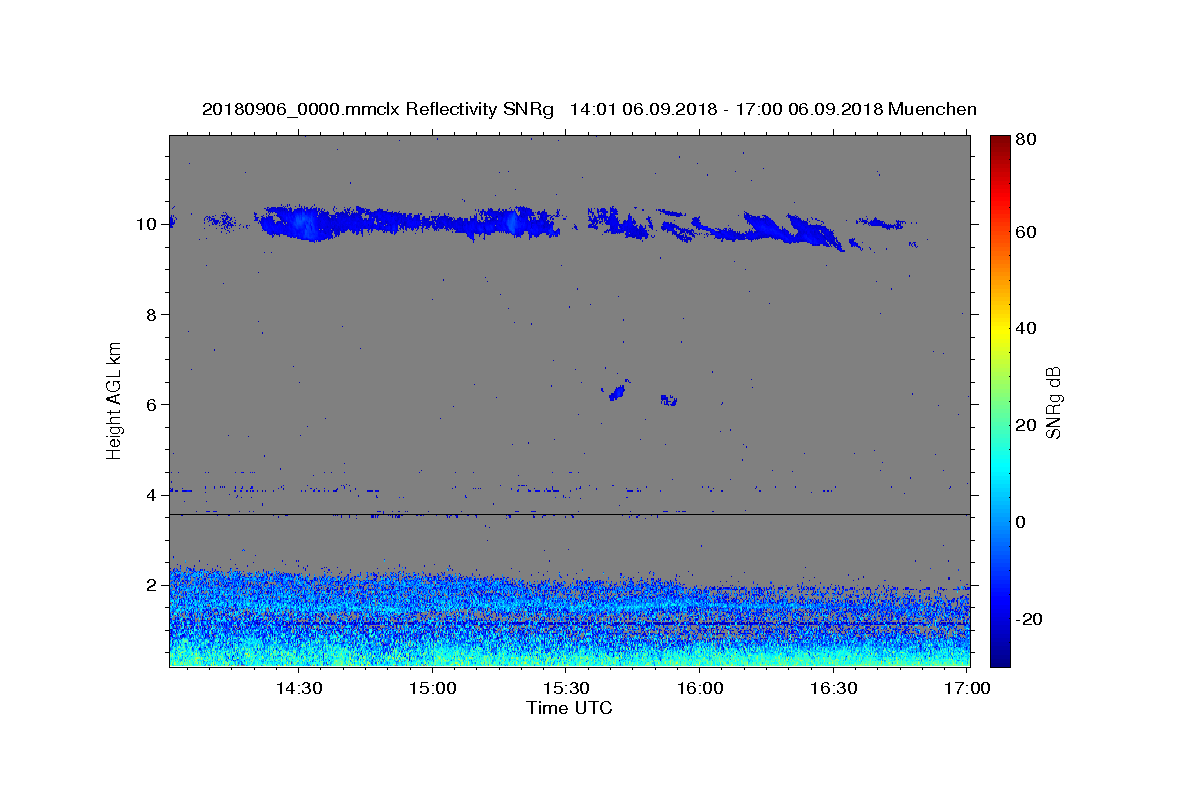1200x800 pixels.
Task: Click the colorbar value label 60
Action: coord(1025,233)
